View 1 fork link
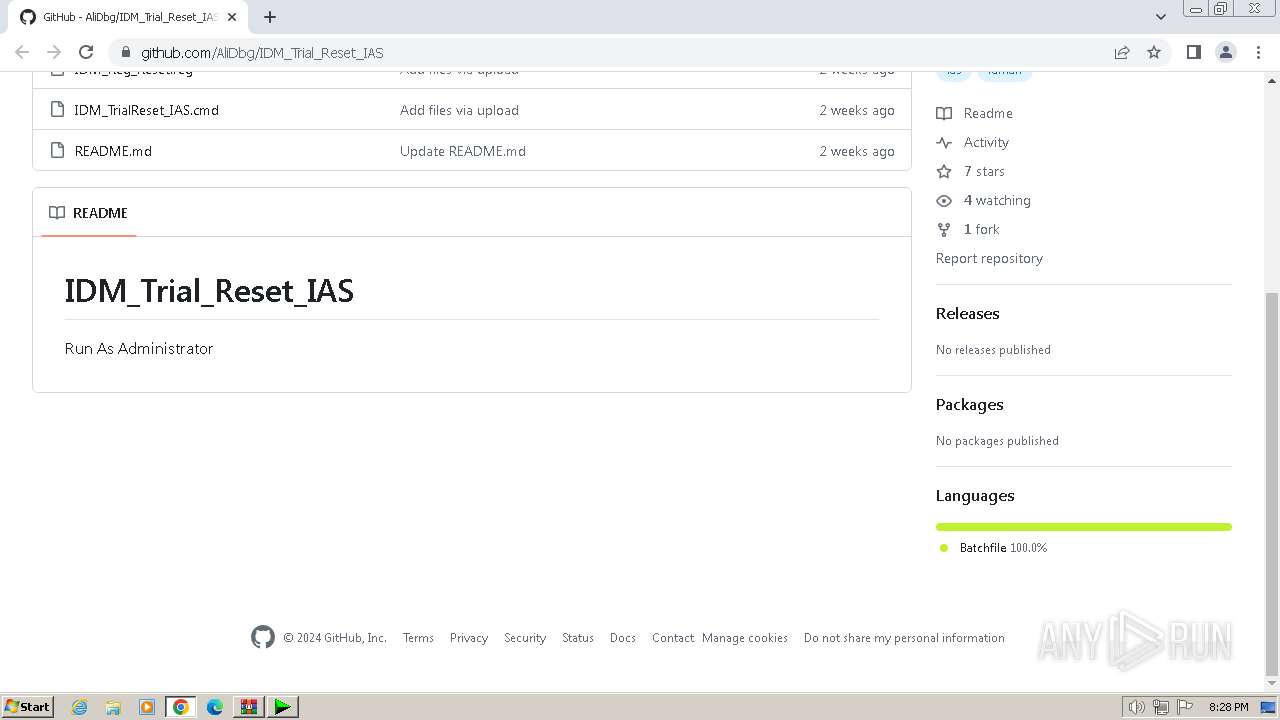 point(981,229)
